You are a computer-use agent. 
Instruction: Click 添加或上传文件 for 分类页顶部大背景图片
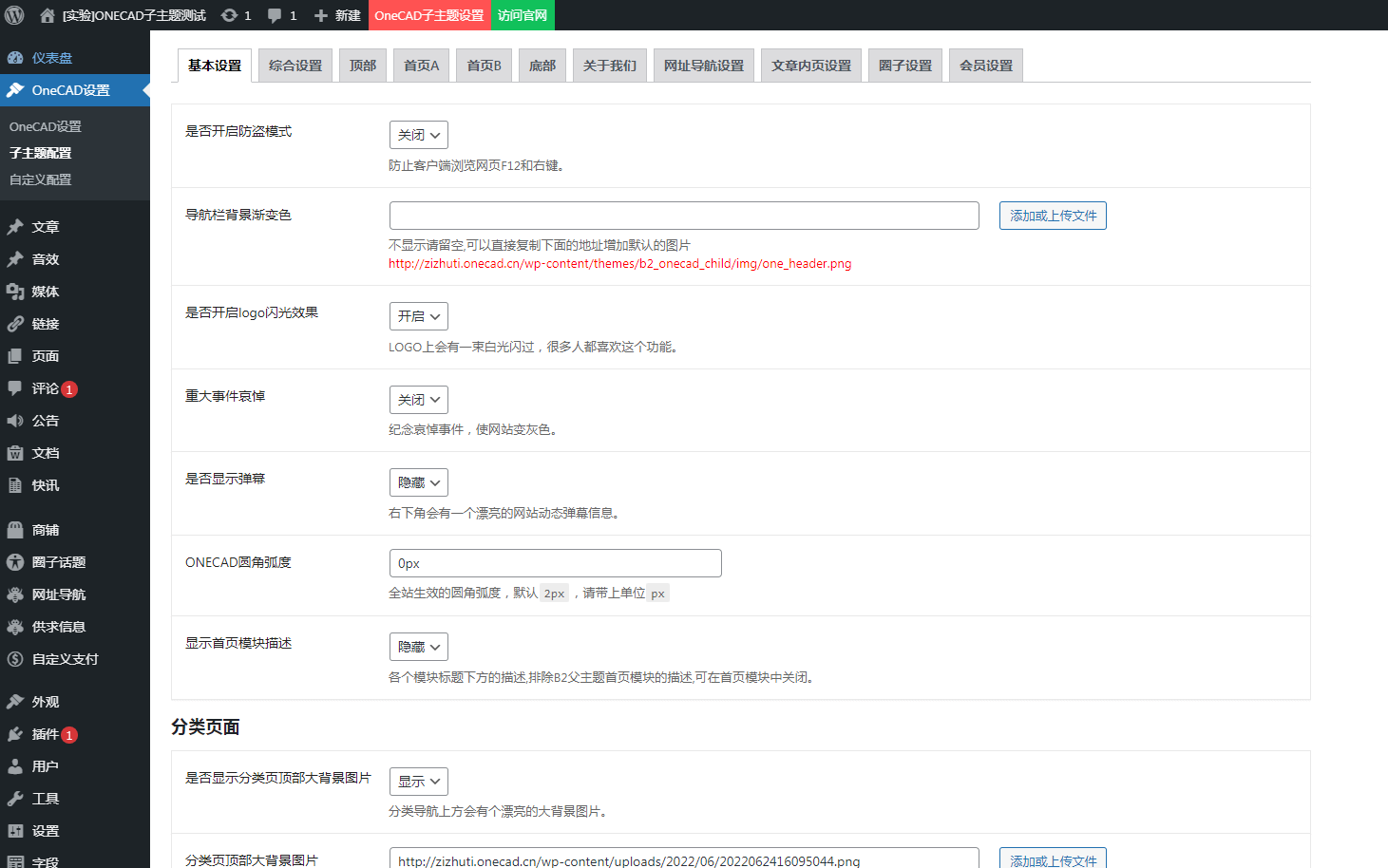(1053, 859)
